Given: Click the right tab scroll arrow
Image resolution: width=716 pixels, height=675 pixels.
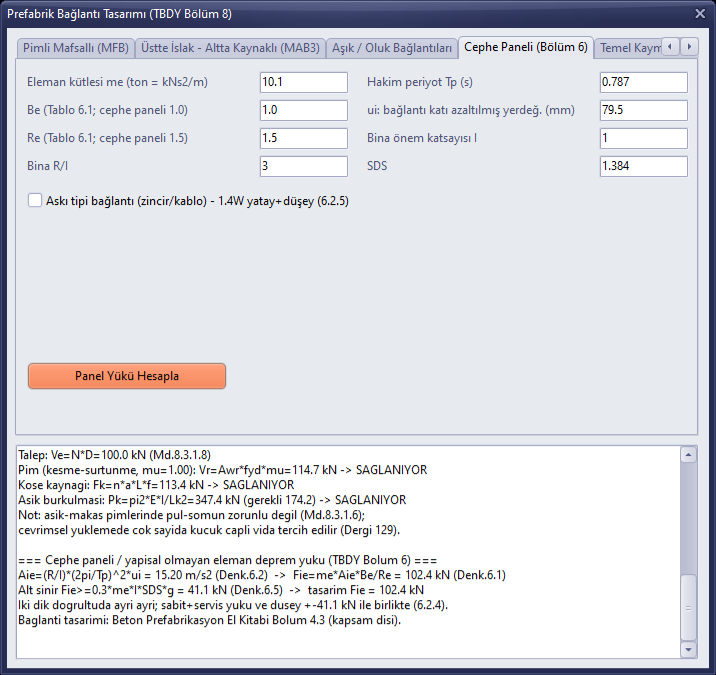Looking at the screenshot, I should (689, 46).
